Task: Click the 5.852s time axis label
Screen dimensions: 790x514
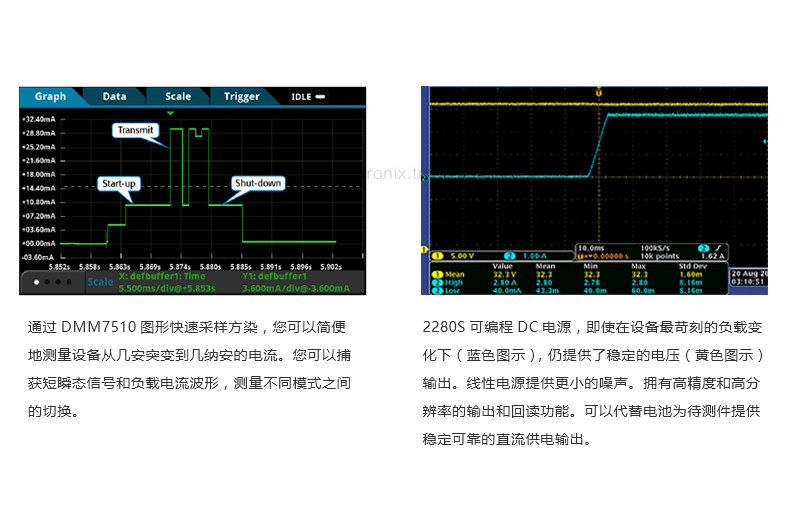Action: tap(59, 267)
